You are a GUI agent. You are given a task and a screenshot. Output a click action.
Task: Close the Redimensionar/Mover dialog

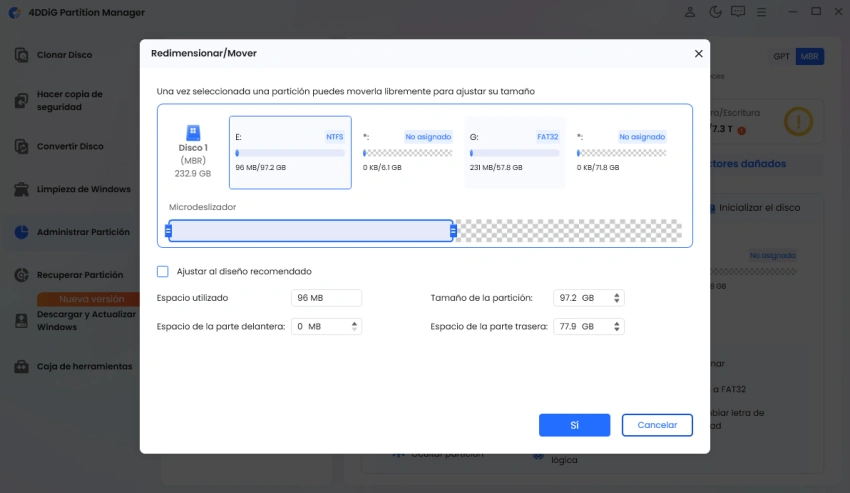(698, 53)
